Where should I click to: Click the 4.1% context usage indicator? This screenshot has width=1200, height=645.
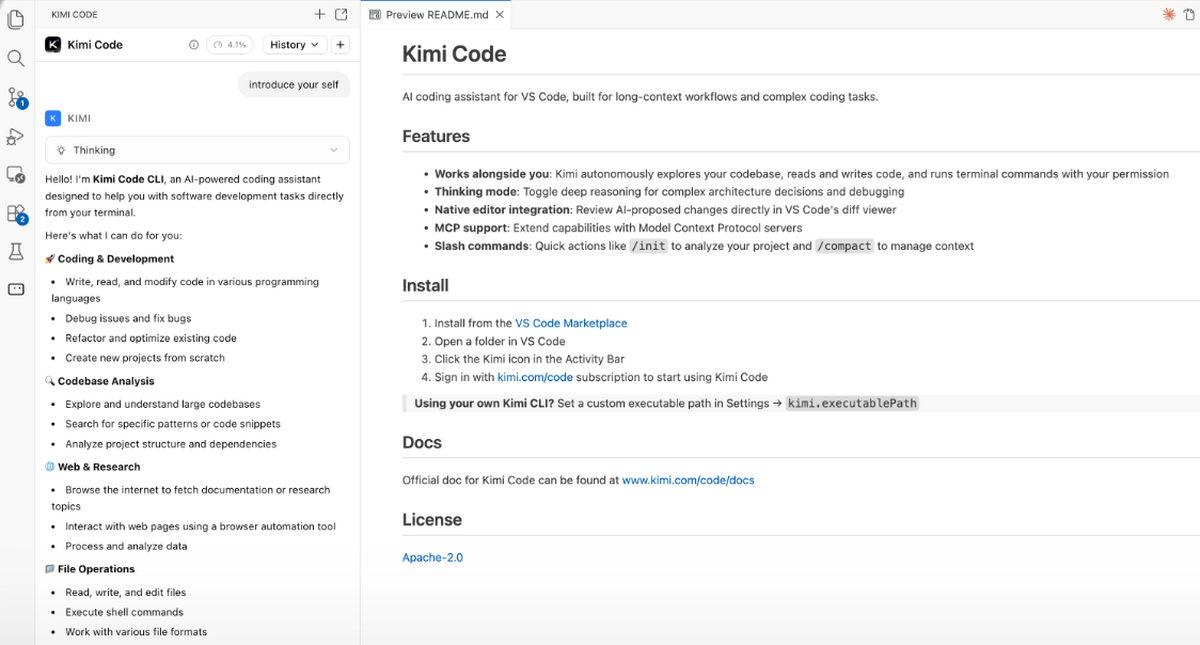tap(230, 45)
